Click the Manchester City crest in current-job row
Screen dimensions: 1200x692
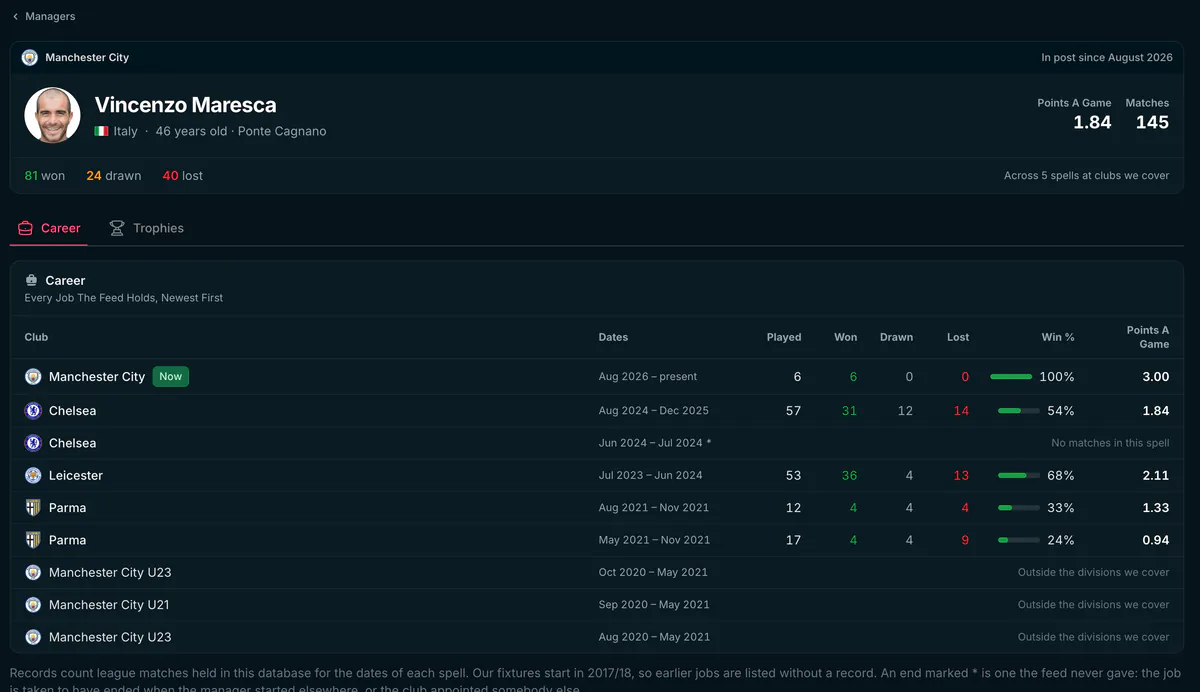coord(33,377)
